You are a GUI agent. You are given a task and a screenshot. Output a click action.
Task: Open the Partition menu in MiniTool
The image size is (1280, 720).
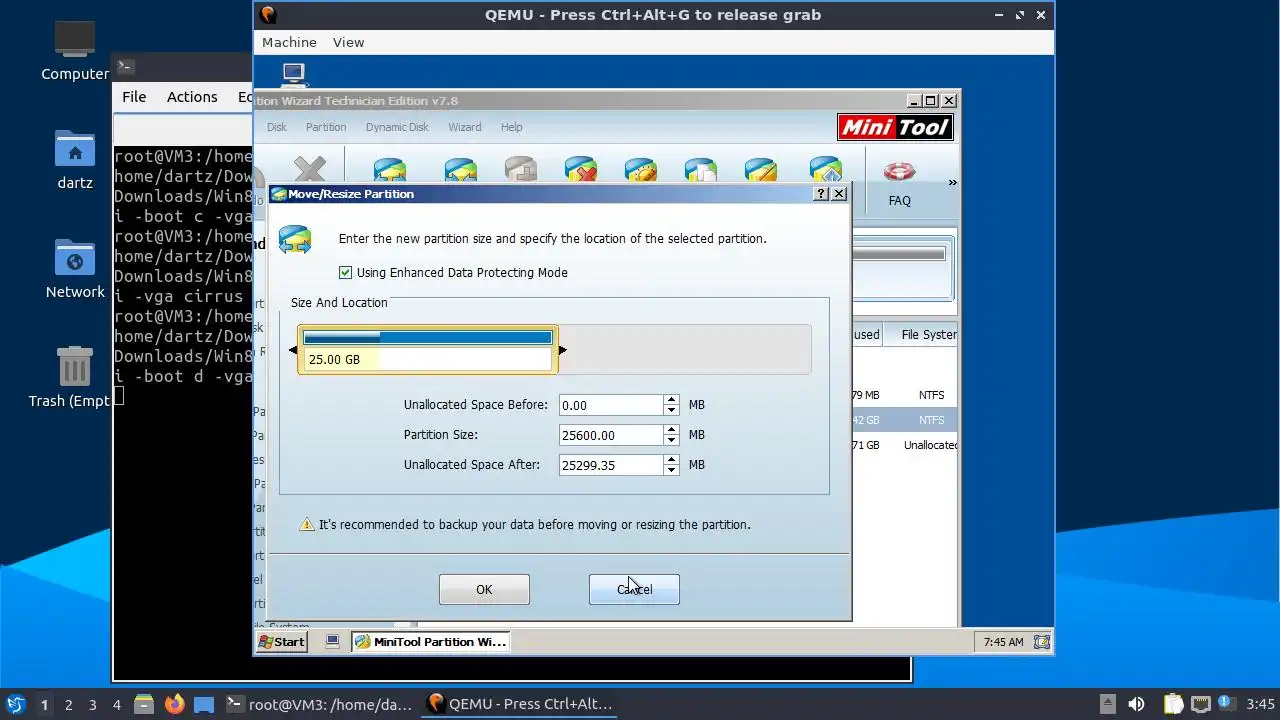[x=326, y=127]
